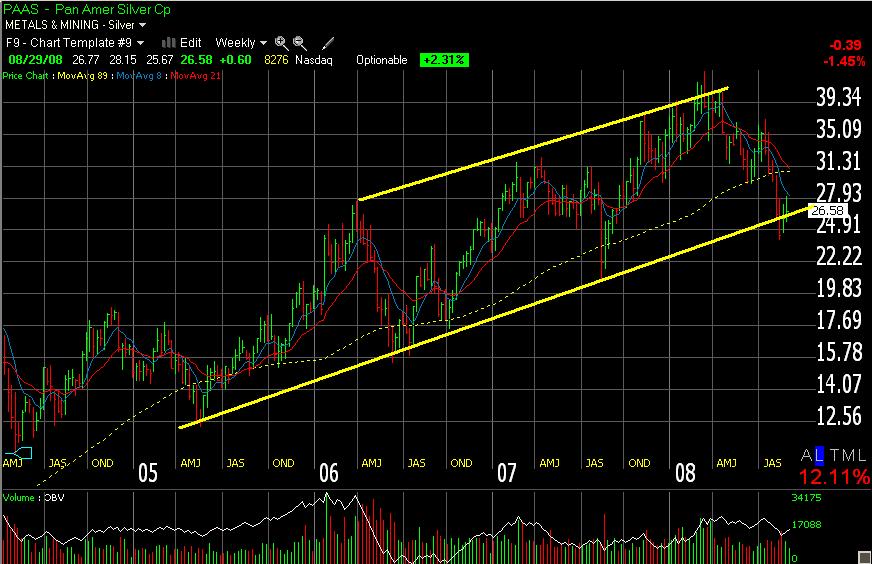Click the MovAvg 8 legend label

pyautogui.click(x=138, y=76)
